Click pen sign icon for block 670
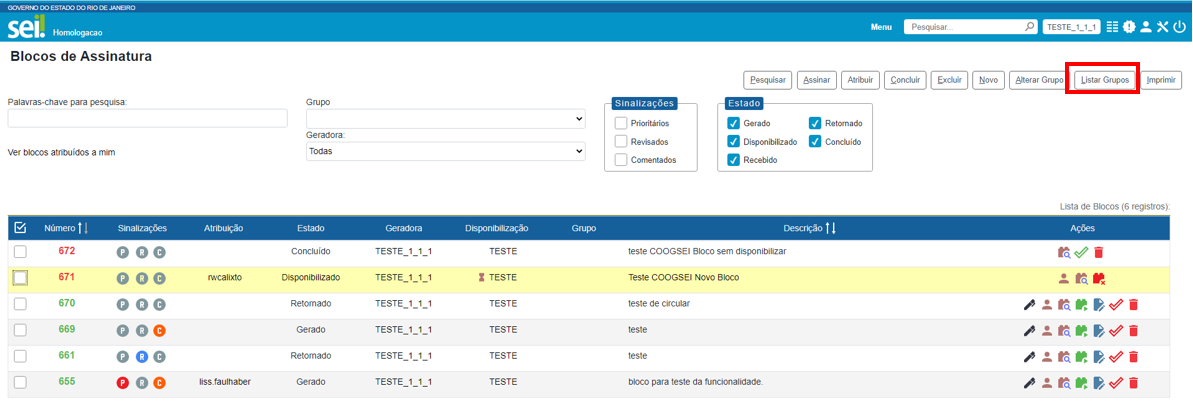 click(x=1030, y=304)
